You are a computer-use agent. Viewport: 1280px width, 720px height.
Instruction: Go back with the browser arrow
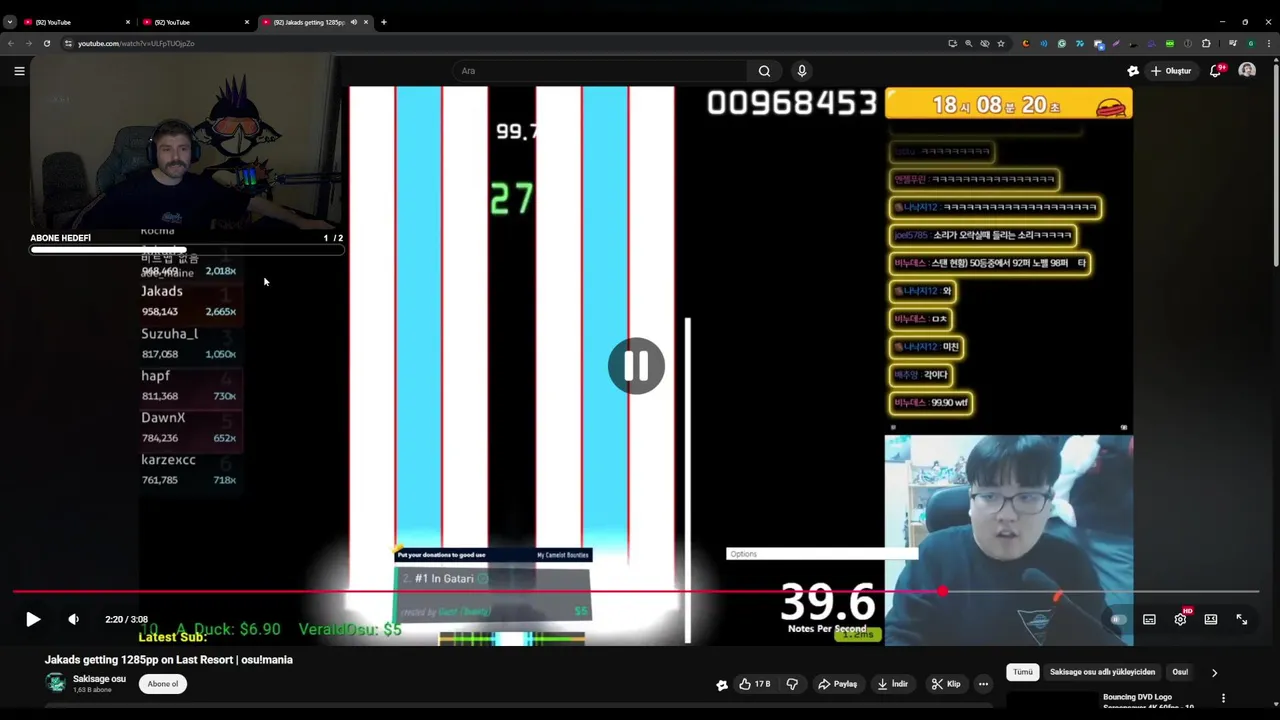[x=11, y=43]
